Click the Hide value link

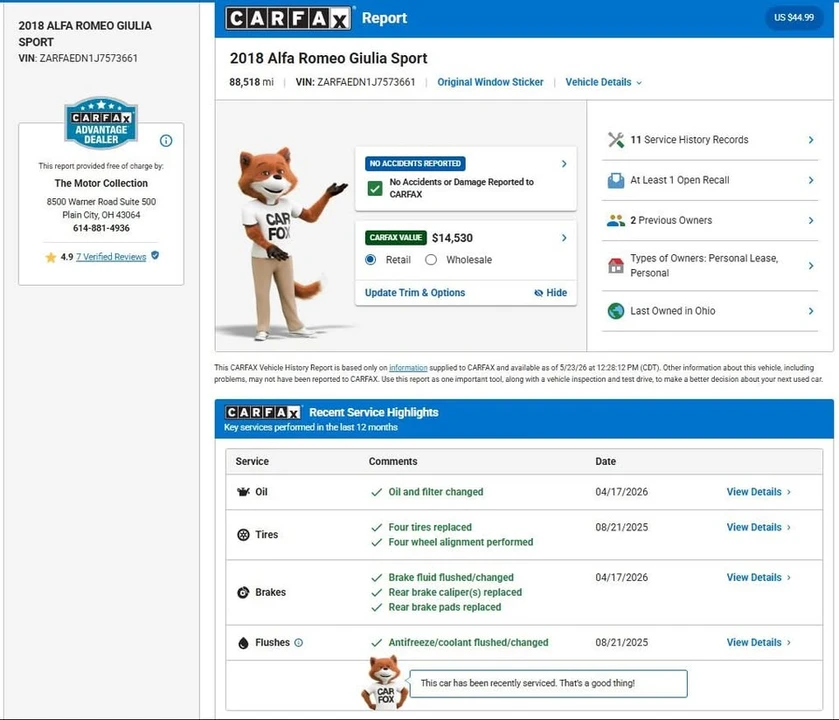coord(551,293)
